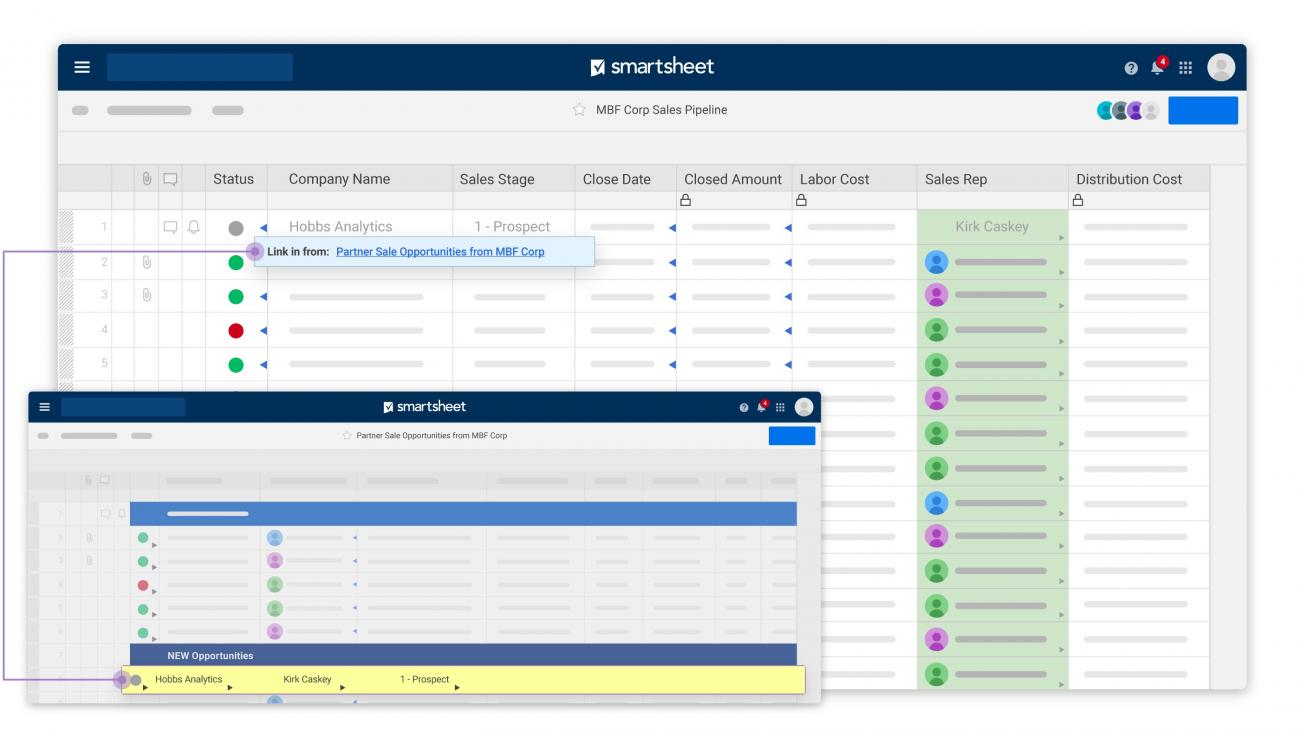Click the blue Sales Rep avatar in row 2
1300x730 pixels.
(936, 262)
